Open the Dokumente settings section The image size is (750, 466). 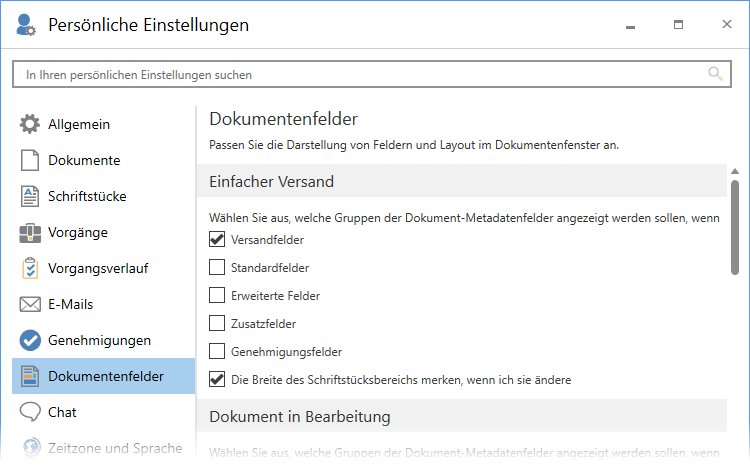[103, 160]
